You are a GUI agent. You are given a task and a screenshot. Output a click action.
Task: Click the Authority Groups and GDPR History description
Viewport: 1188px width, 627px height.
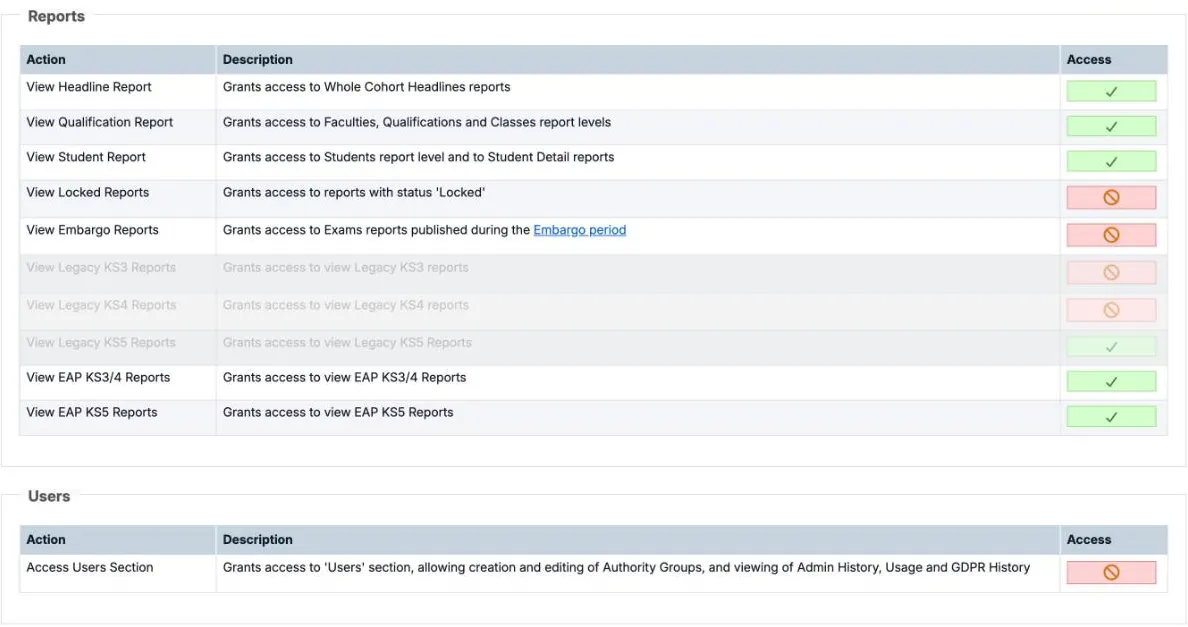tap(627, 567)
